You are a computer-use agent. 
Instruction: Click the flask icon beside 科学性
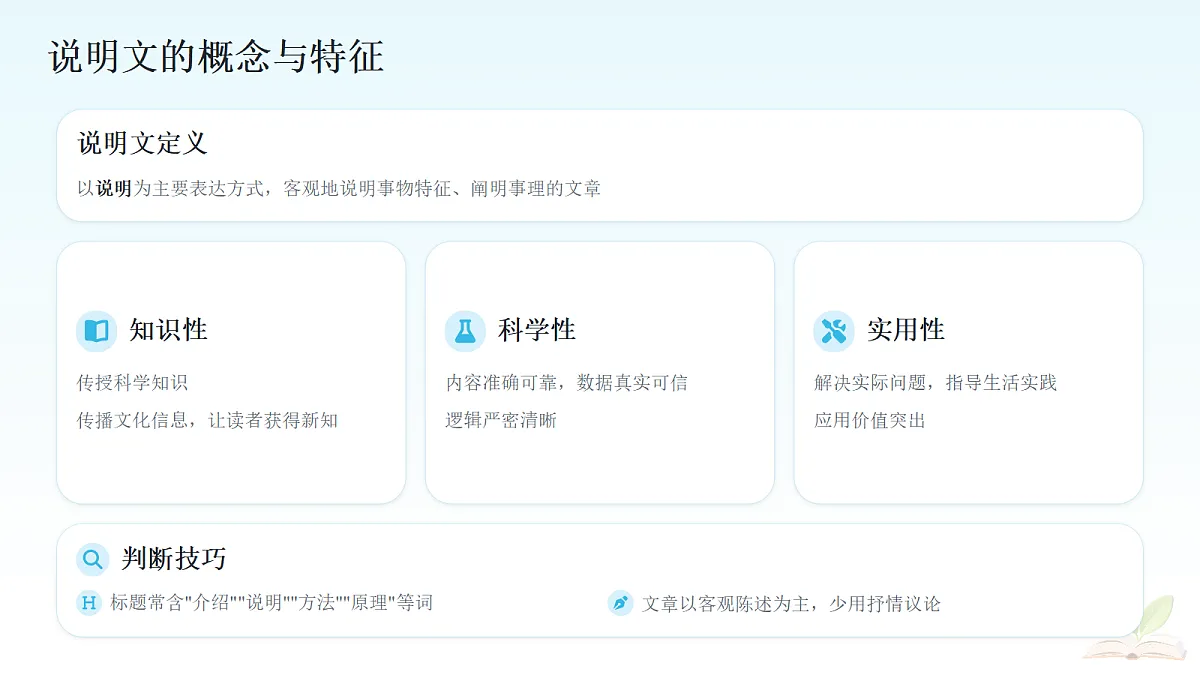tap(465, 331)
